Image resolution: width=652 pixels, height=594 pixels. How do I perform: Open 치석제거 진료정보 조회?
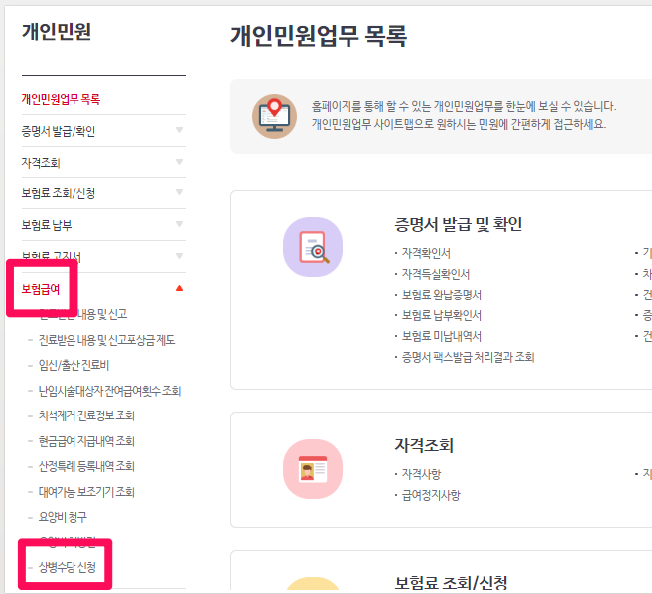(86, 416)
